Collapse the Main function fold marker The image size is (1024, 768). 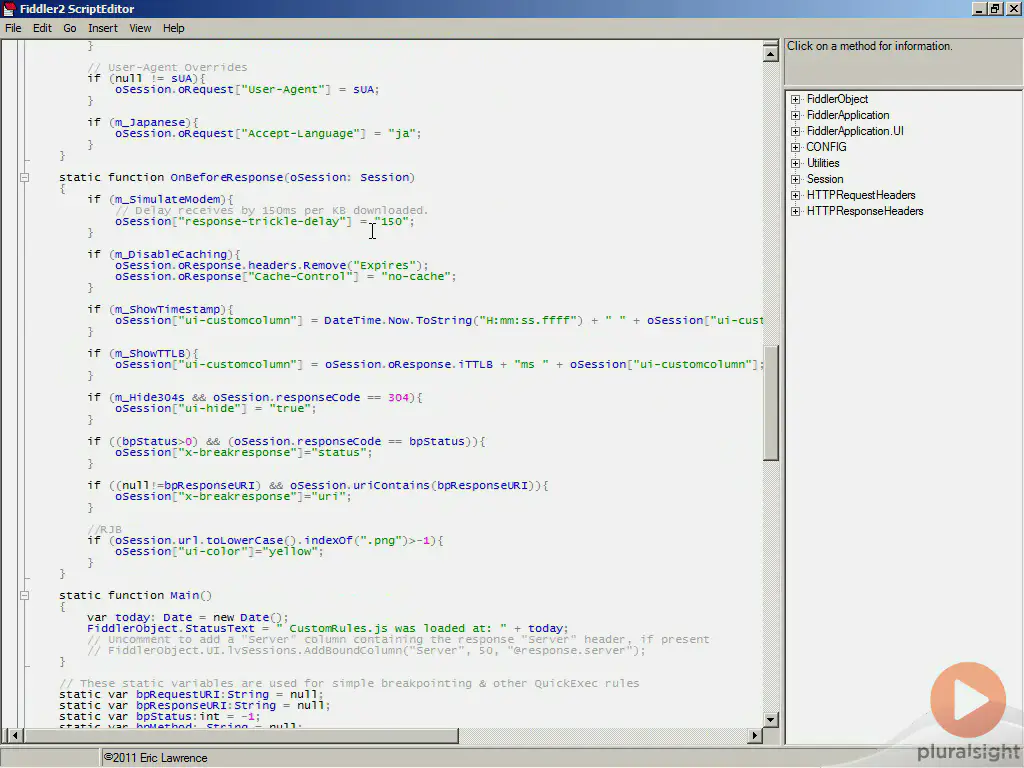click(x=24, y=595)
